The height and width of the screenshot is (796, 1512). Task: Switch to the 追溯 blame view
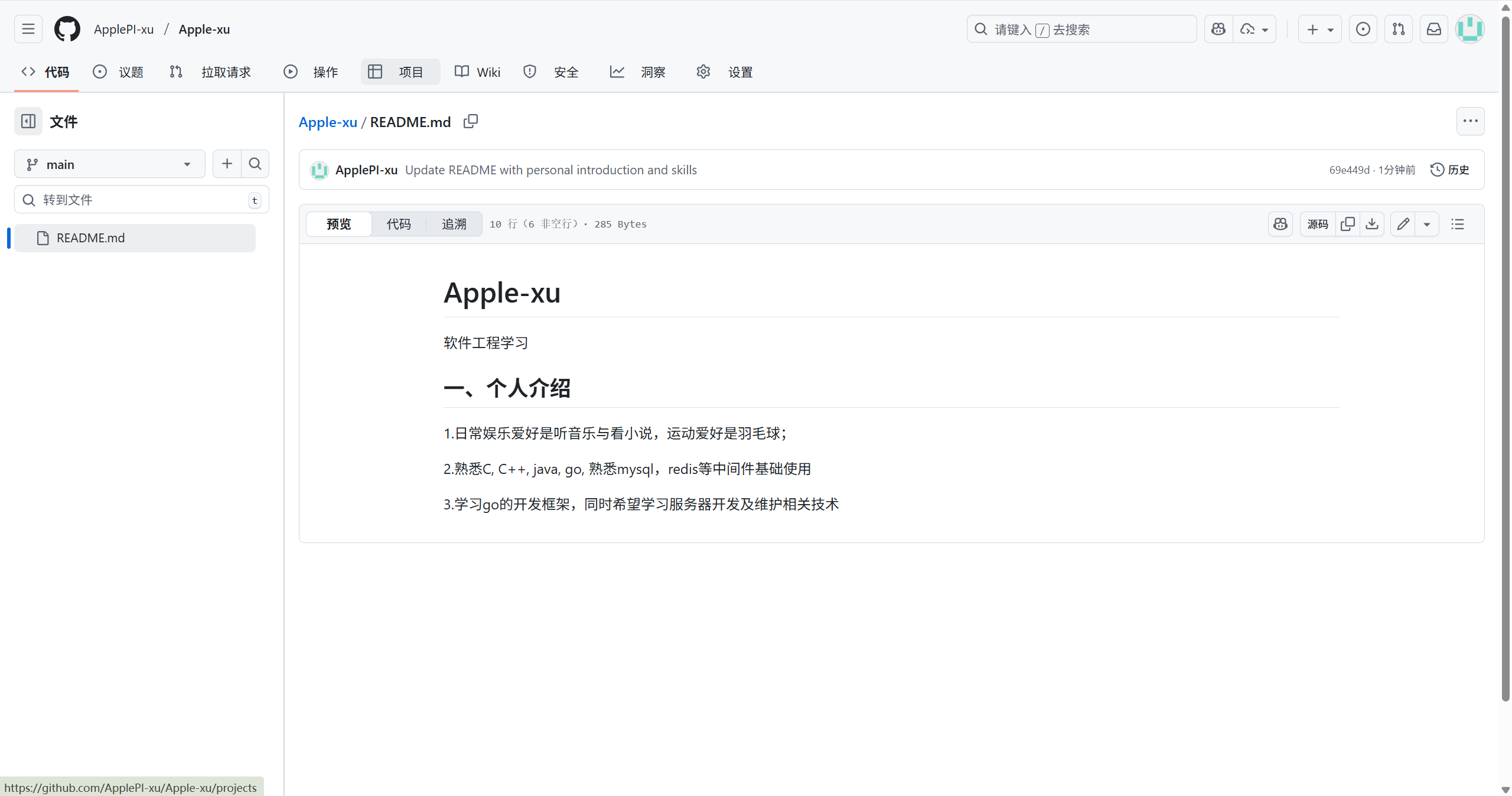click(x=454, y=224)
